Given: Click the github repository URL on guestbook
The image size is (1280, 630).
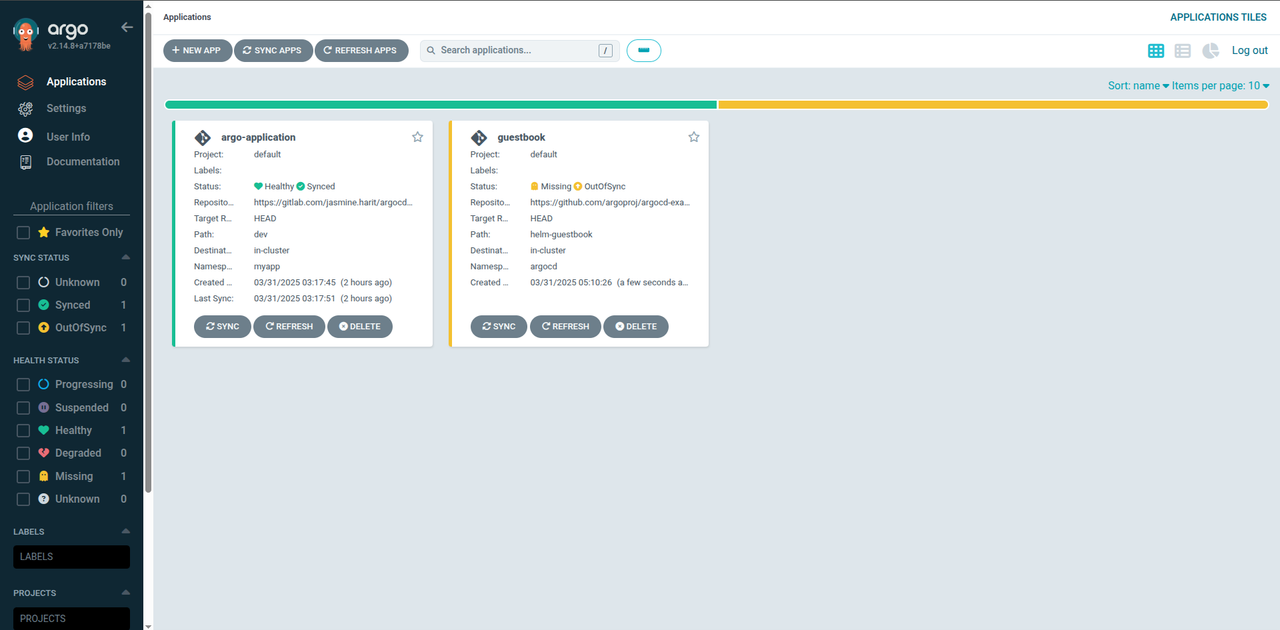Looking at the screenshot, I should click(610, 202).
